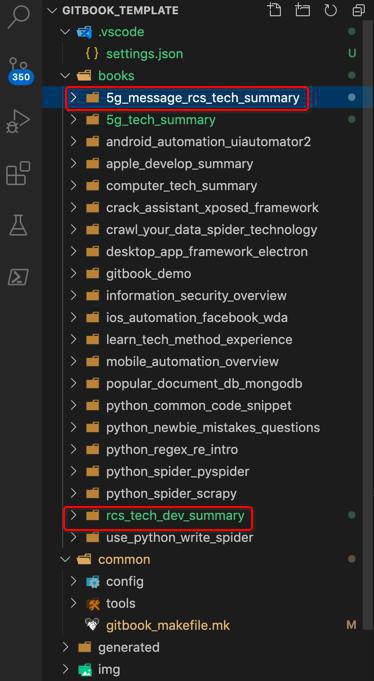Open Run and Debug view
Screen dimensions: 374x681
pos(18,122)
